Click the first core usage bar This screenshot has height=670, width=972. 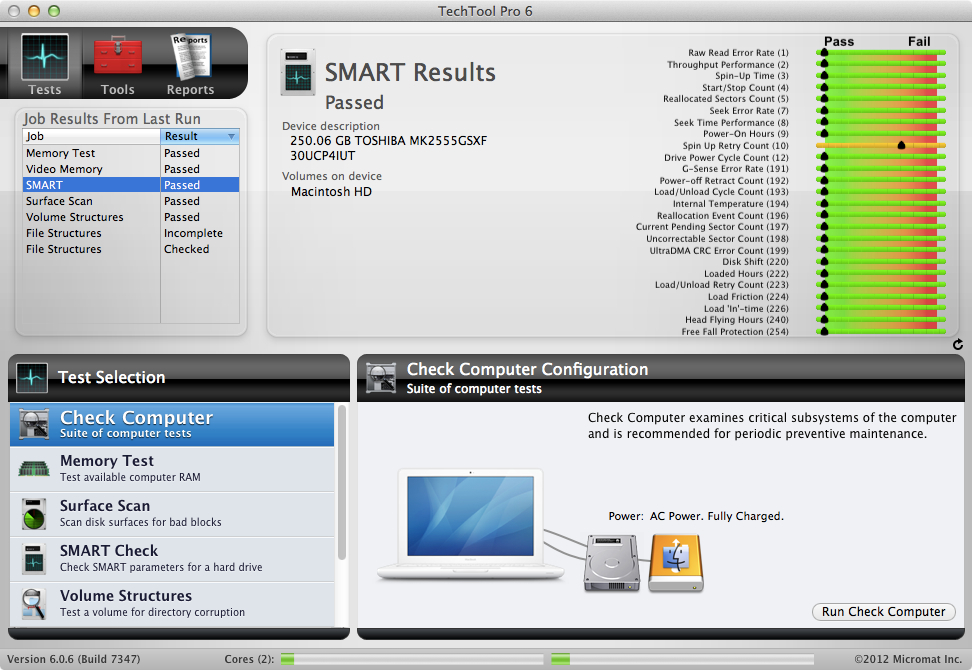click(x=412, y=659)
